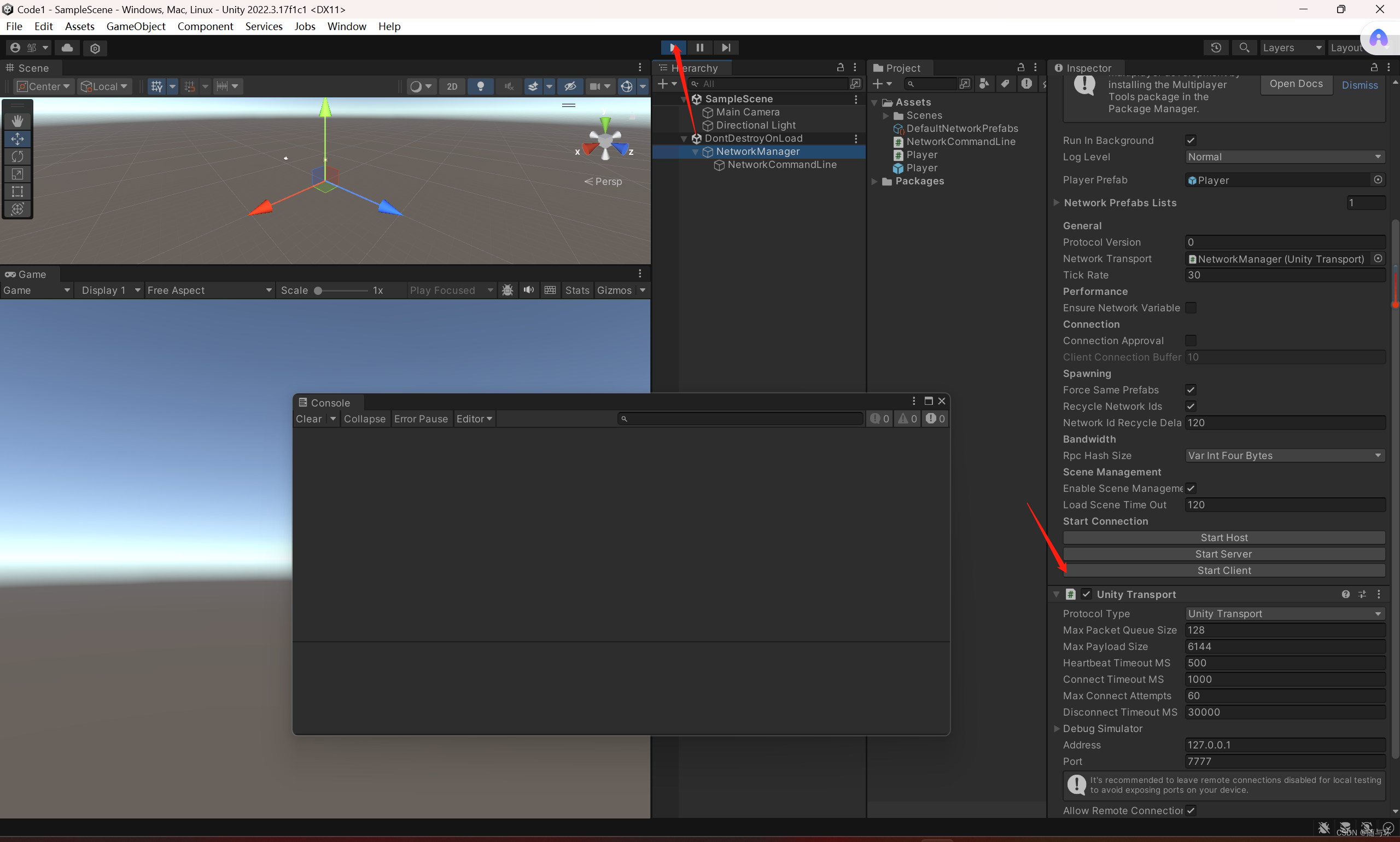
Task: Select the Rotate tool in Scene toolbar
Action: click(17, 156)
